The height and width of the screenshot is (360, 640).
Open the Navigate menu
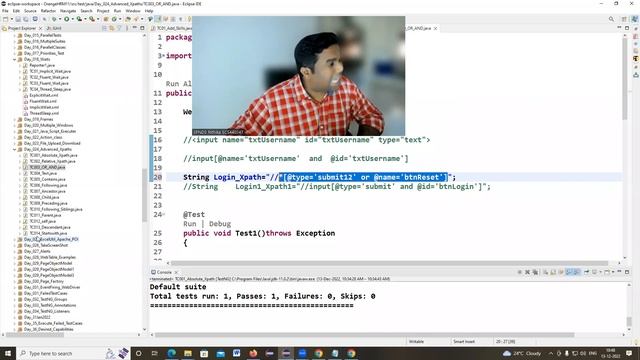[x=68, y=11]
